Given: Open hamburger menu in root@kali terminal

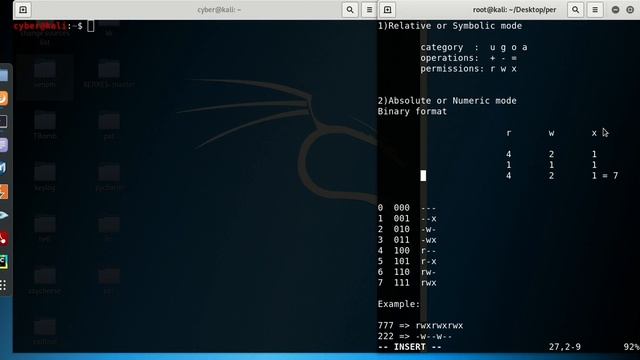Looking at the screenshot, I should tap(595, 9).
